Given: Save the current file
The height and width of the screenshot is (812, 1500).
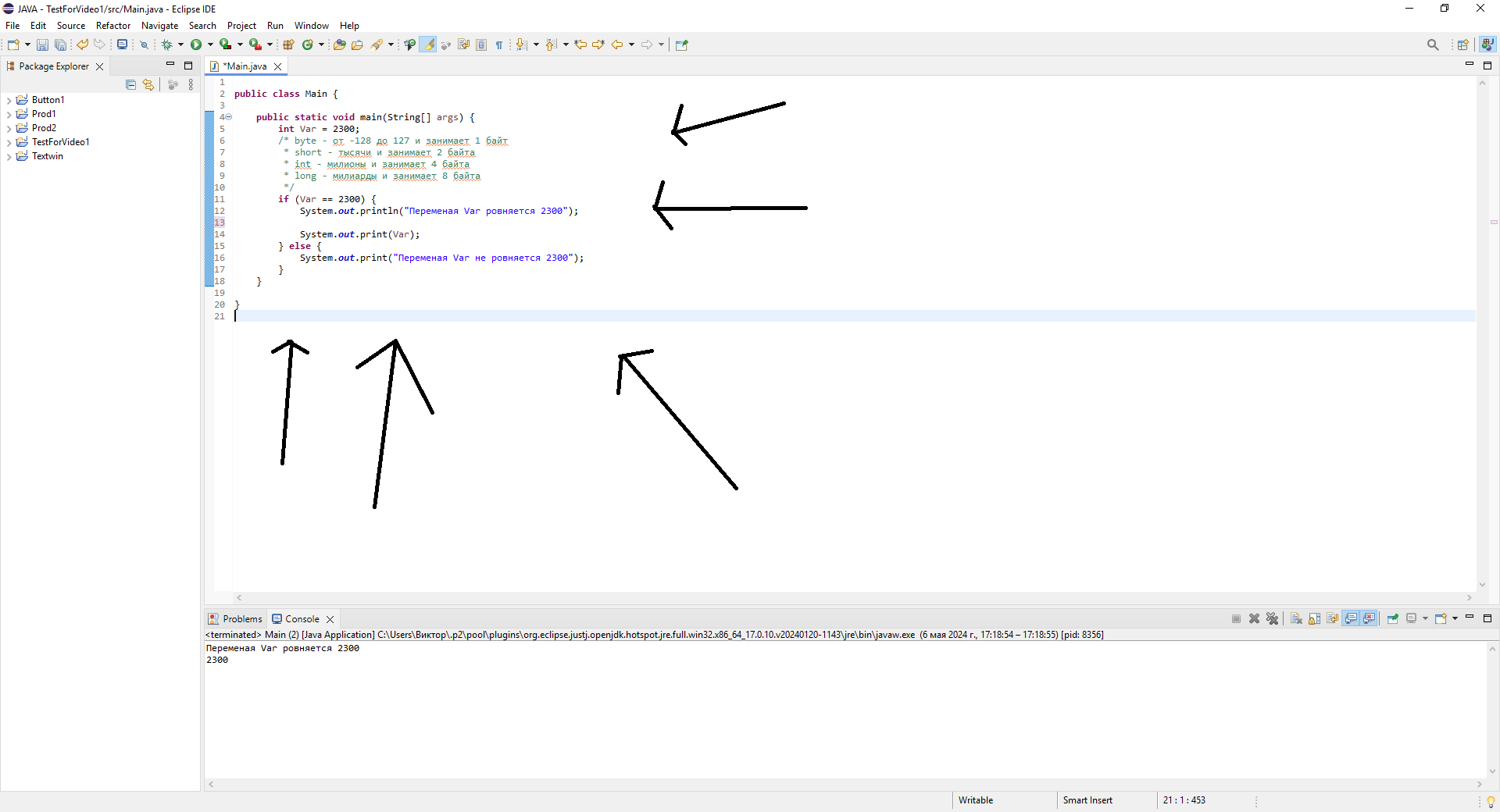Looking at the screenshot, I should coord(43,45).
